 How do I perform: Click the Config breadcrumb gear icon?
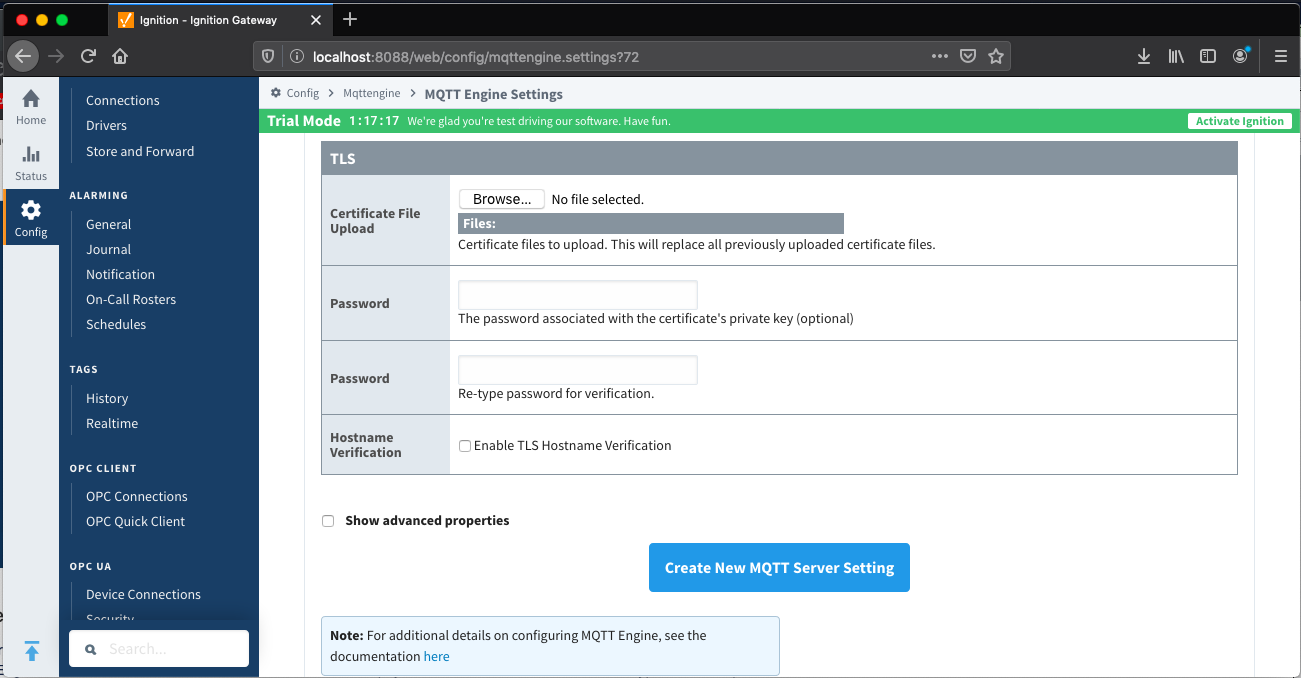click(x=276, y=93)
